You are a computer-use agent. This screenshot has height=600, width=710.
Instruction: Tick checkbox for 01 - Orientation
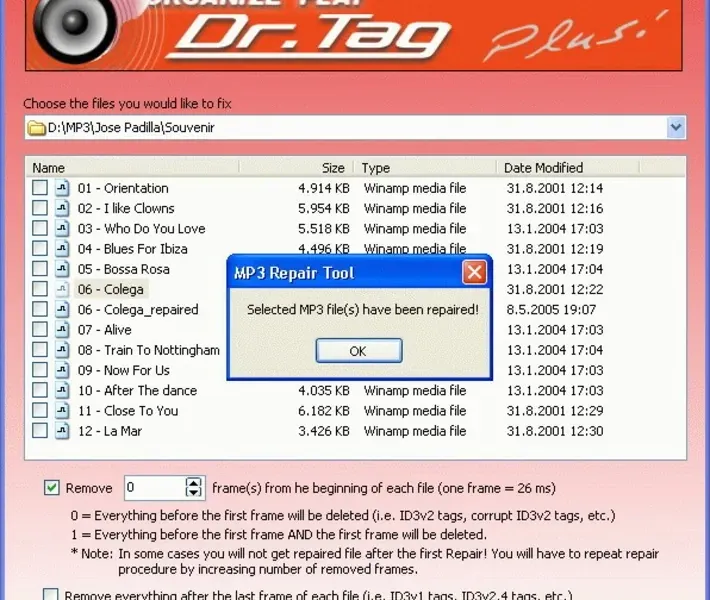click(40, 187)
